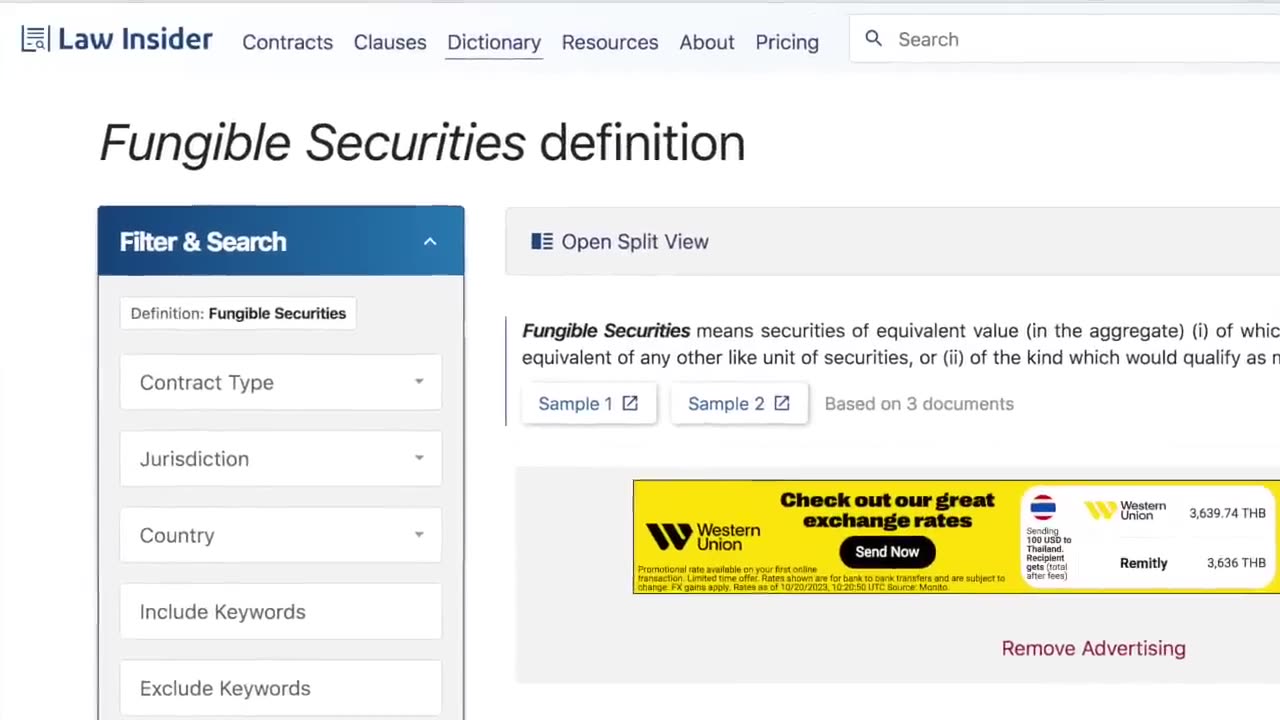Click the Thailand flag icon in the ad

pos(1043,507)
